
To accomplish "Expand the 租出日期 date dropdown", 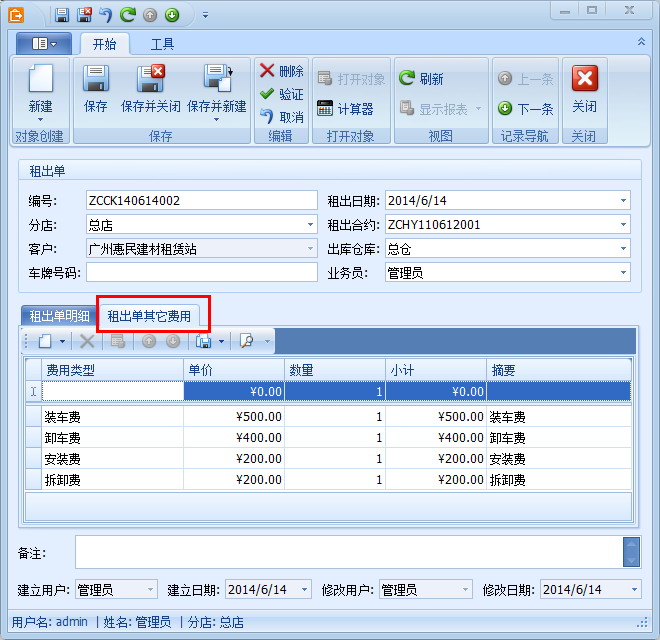I will point(623,201).
